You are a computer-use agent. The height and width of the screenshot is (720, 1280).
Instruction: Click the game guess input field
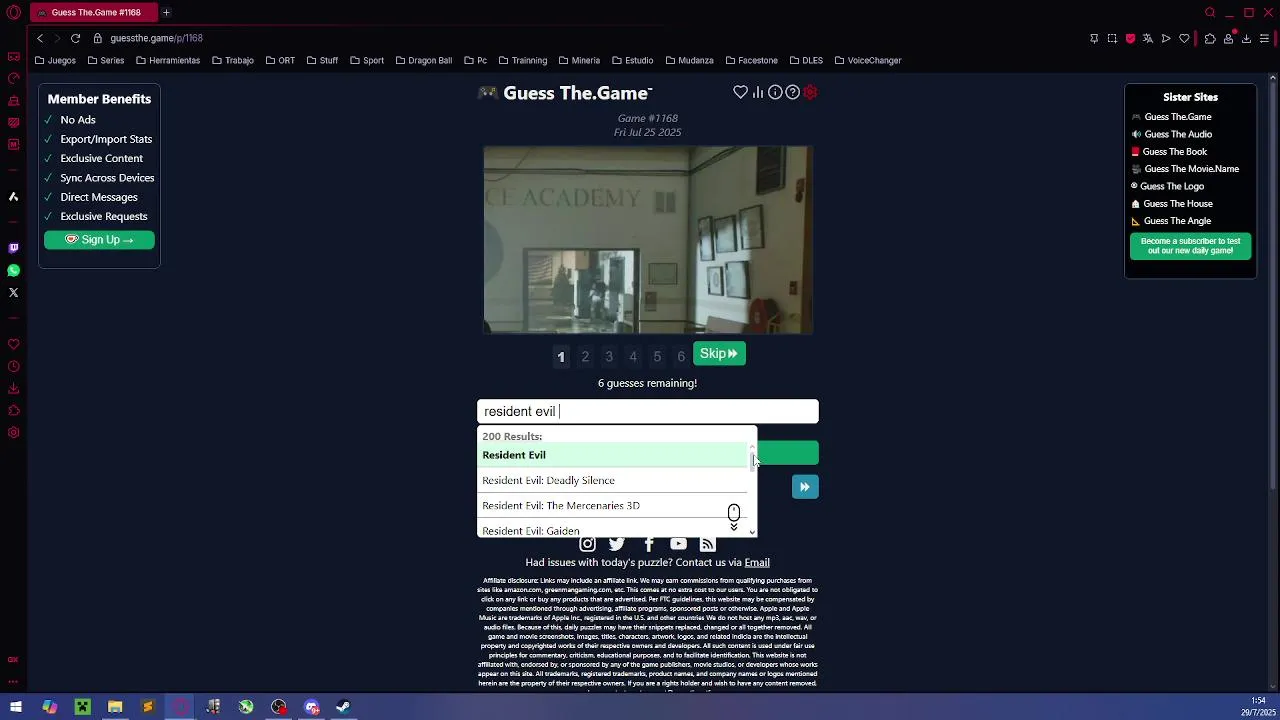point(647,411)
